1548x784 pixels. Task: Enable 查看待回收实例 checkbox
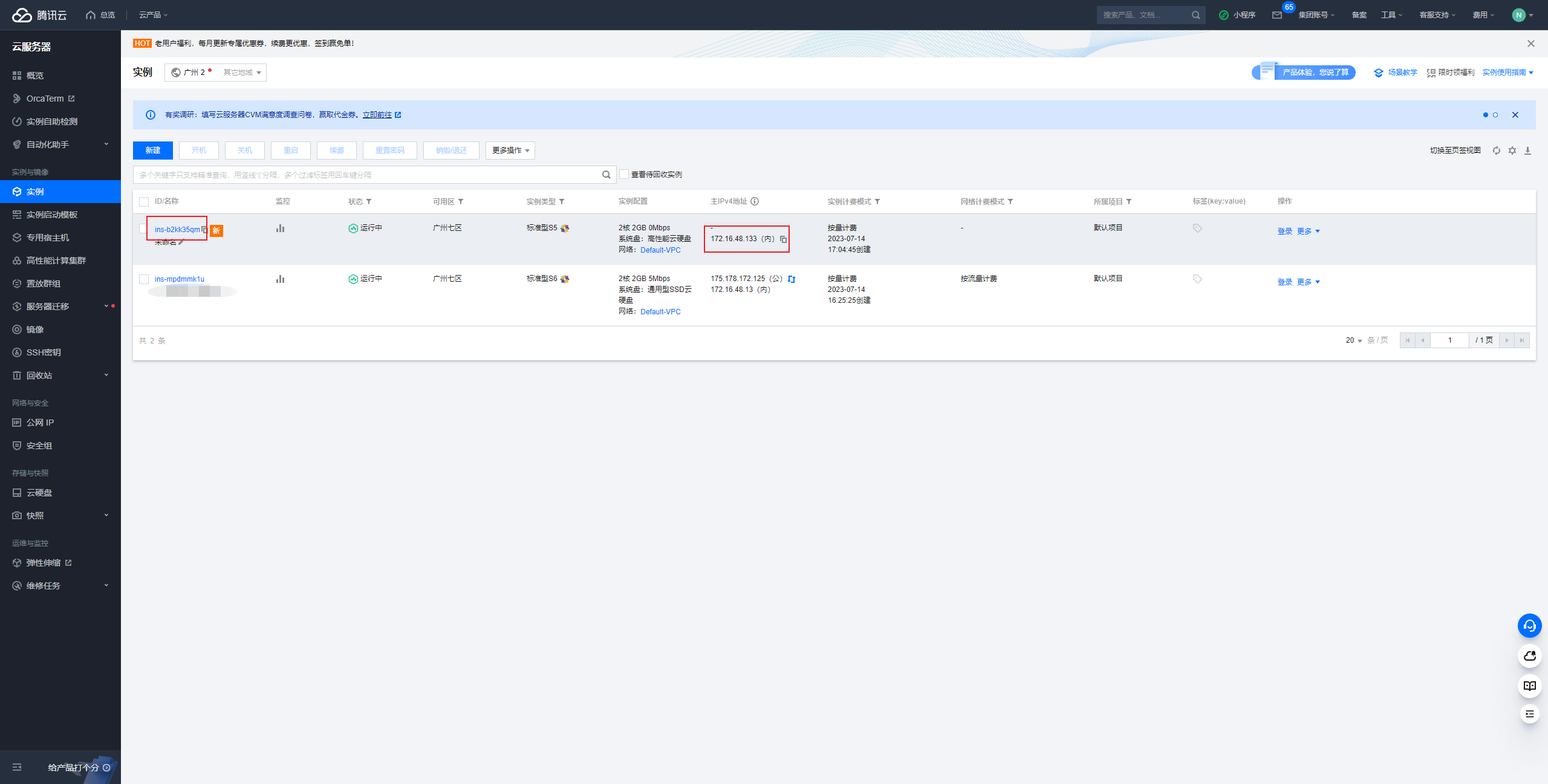[624, 175]
